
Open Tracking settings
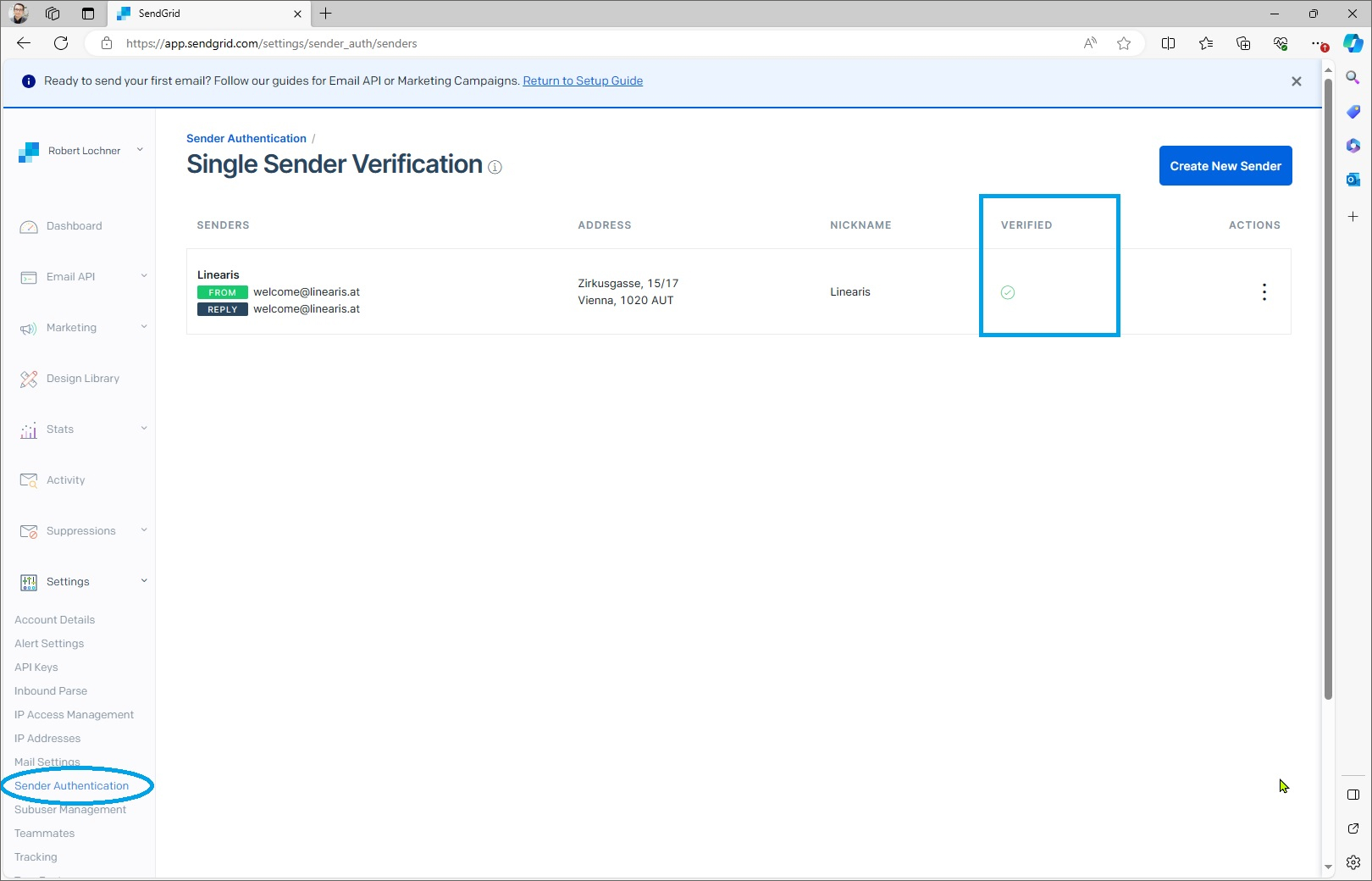[36, 857]
